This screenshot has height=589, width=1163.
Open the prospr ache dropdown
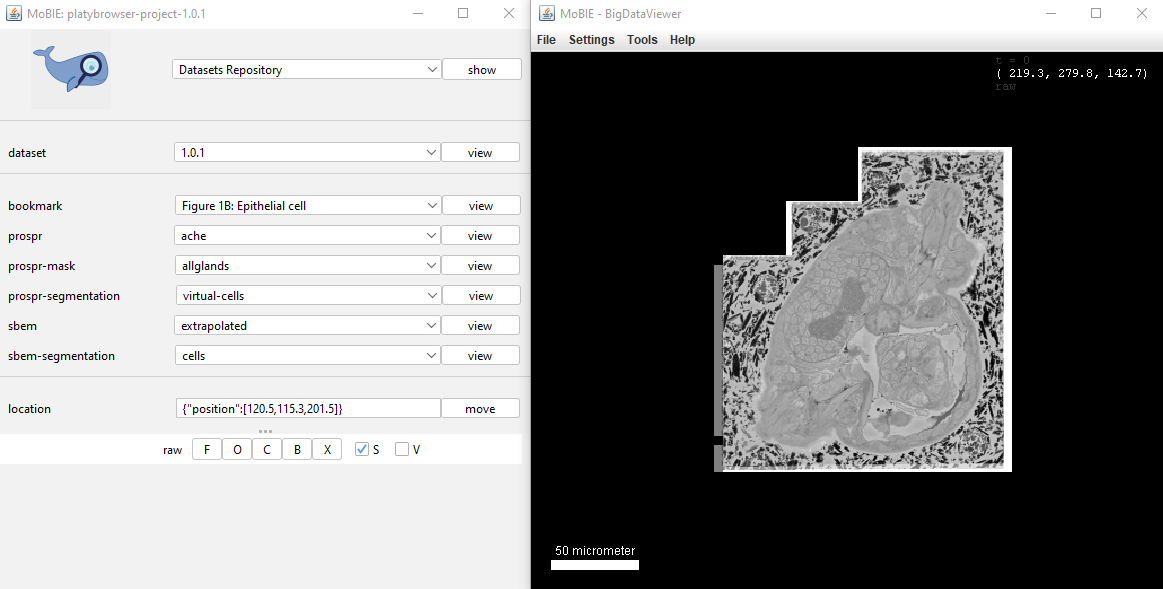[x=308, y=236]
